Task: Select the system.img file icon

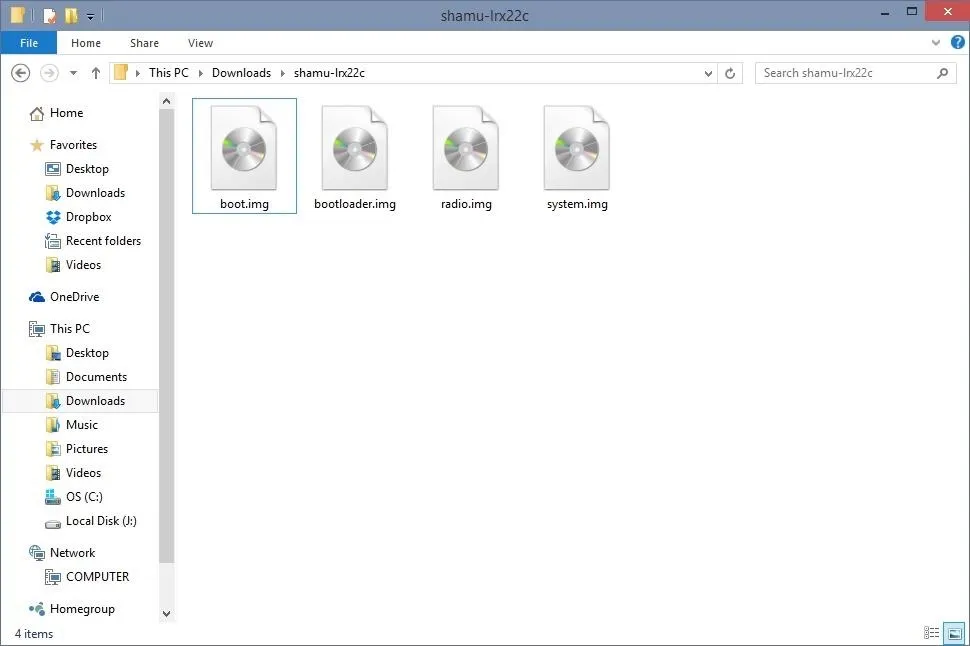Action: click(x=577, y=148)
